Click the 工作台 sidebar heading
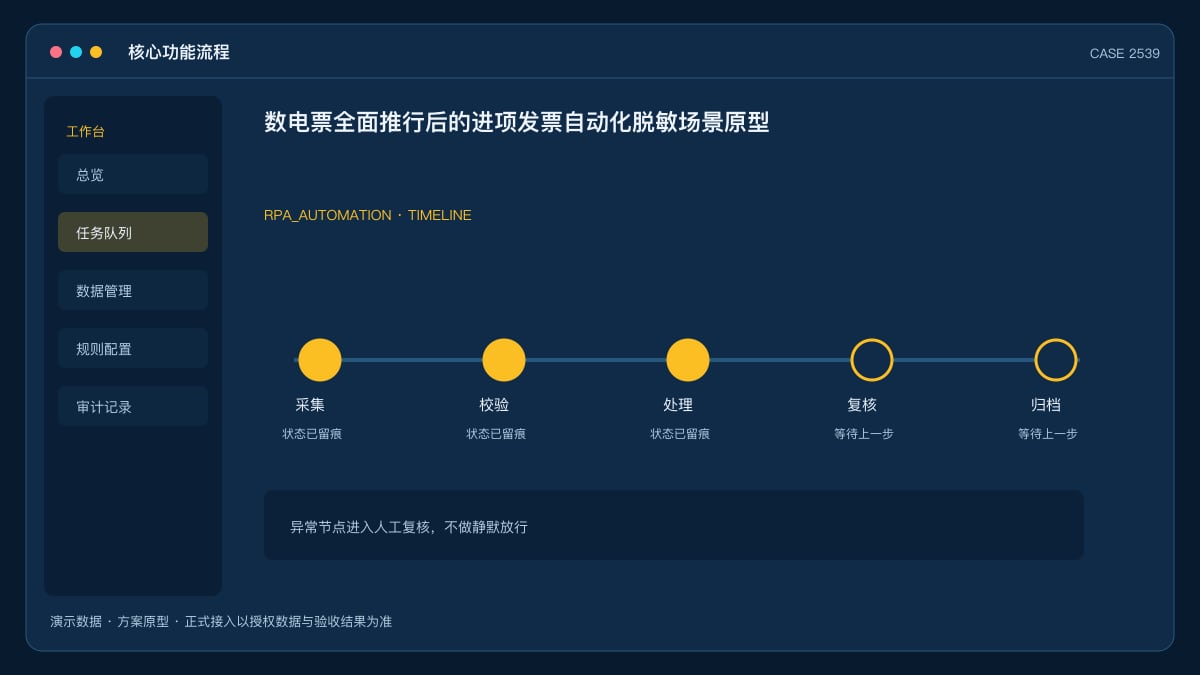1200x675 pixels. click(x=86, y=131)
